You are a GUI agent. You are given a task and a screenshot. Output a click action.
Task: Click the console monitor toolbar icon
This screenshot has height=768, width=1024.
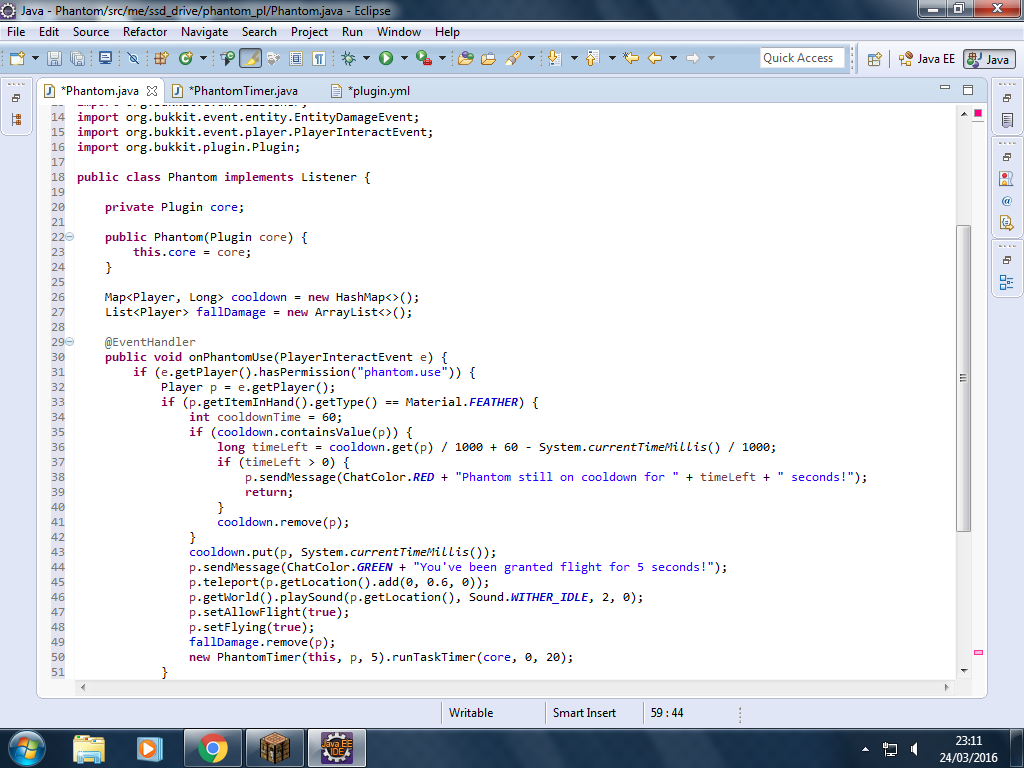pyautogui.click(x=105, y=58)
